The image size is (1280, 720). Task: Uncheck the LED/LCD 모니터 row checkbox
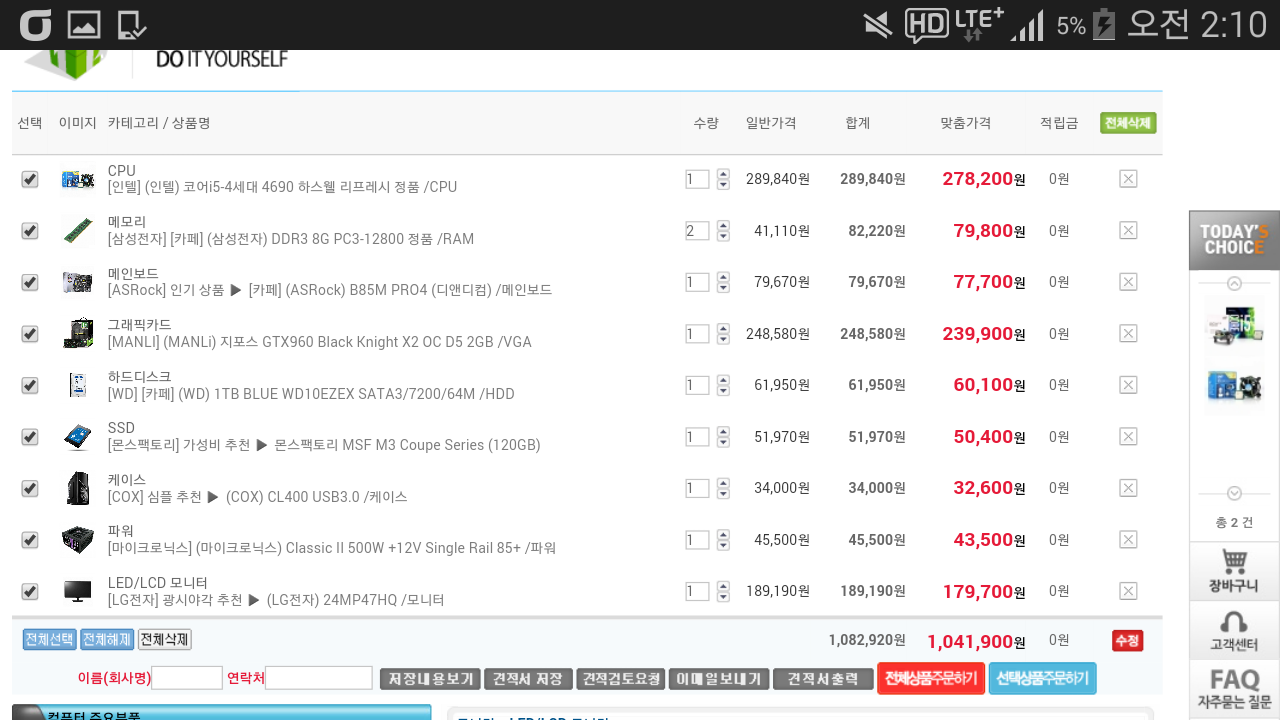pyautogui.click(x=30, y=591)
